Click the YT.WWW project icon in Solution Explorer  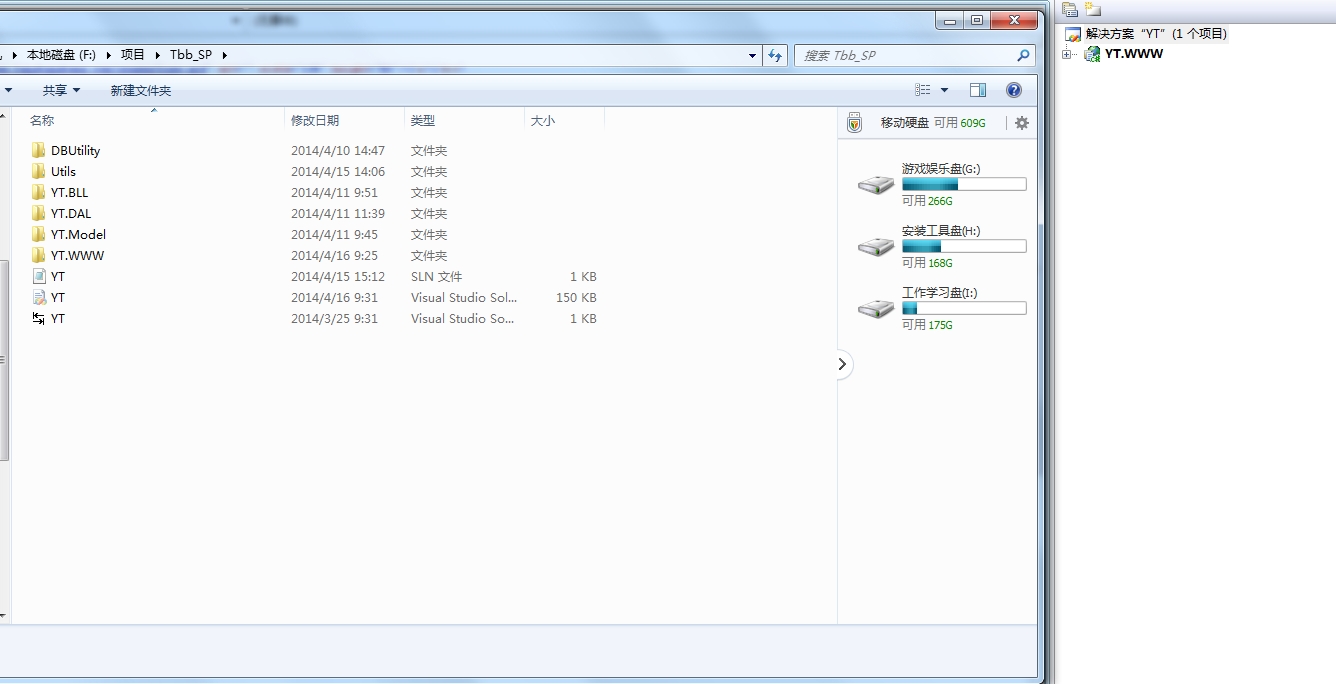point(1093,54)
